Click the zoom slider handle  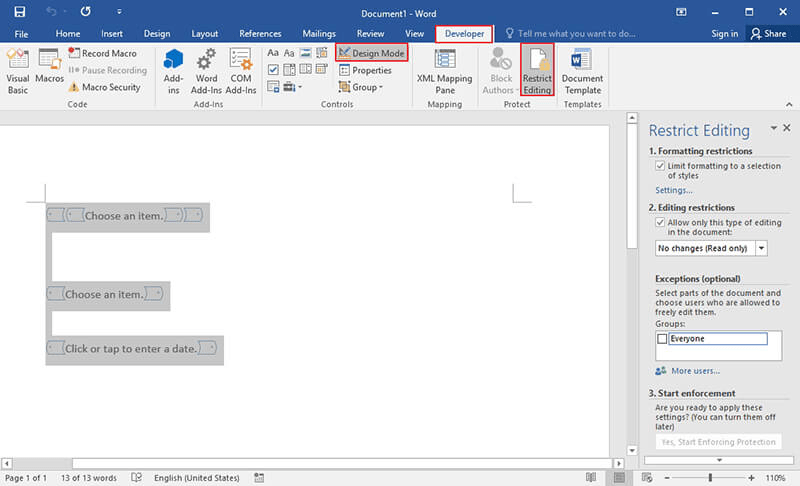[710, 478]
